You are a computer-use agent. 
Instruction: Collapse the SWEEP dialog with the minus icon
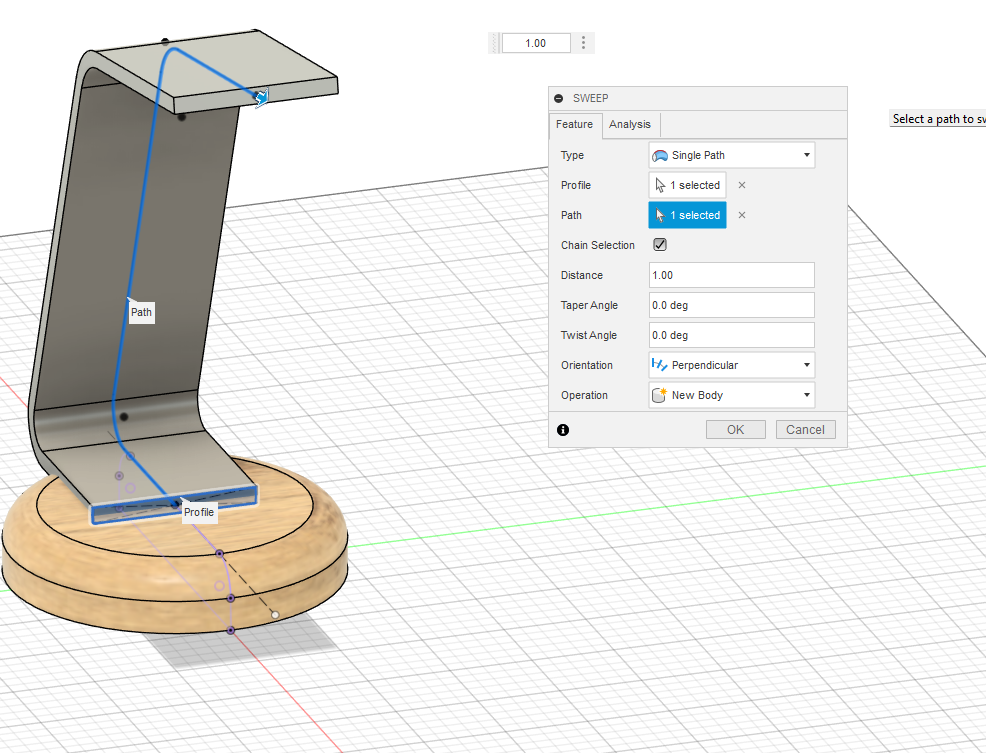click(x=559, y=99)
